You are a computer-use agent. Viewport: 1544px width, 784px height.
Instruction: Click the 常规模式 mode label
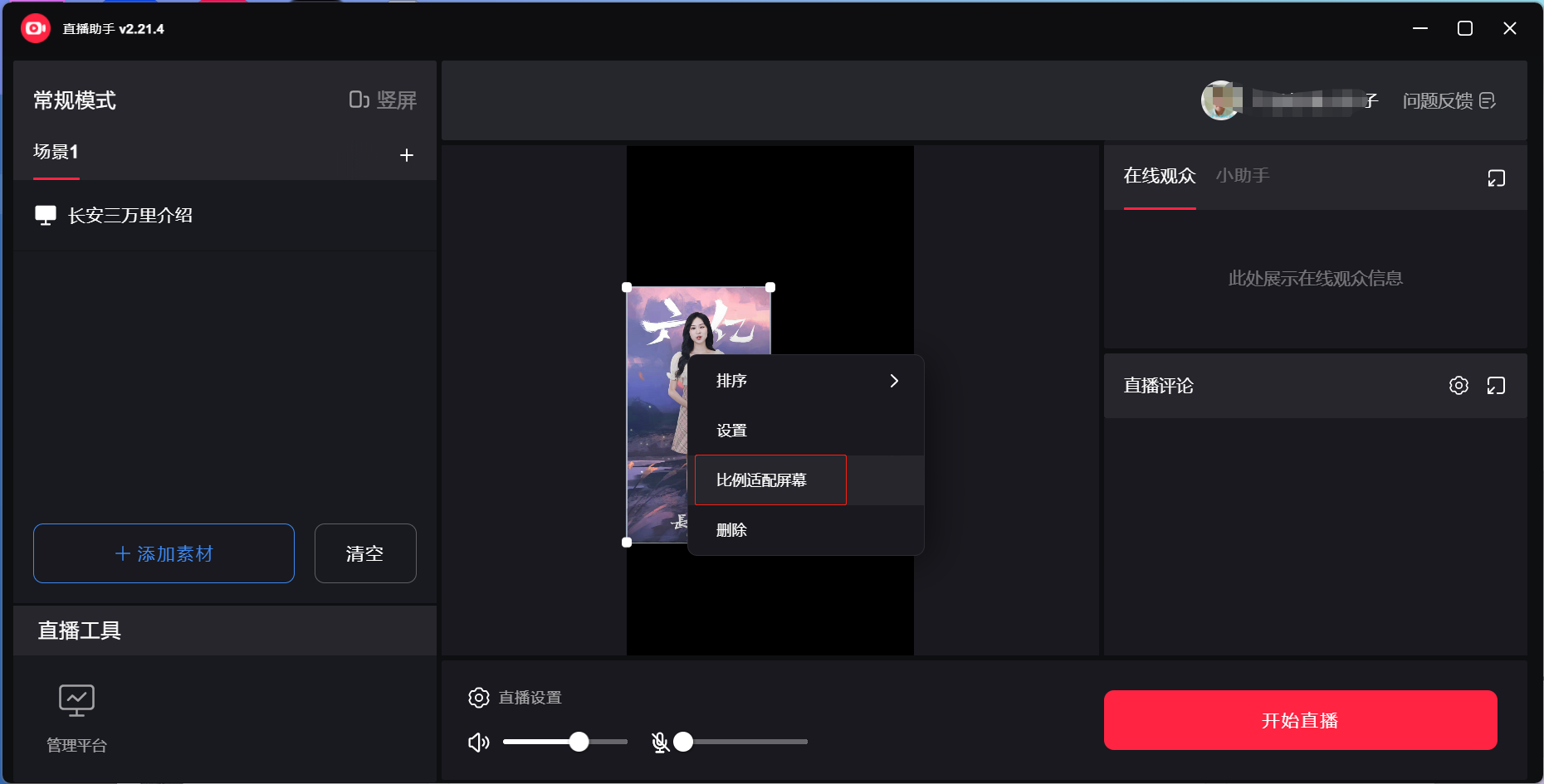75,100
